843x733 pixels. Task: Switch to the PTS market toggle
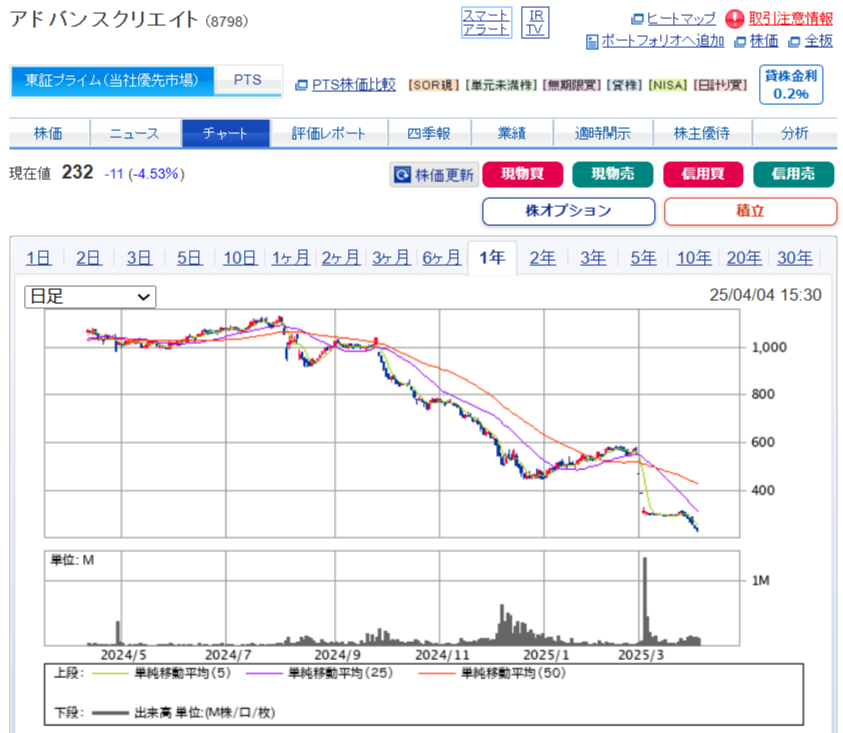point(248,81)
